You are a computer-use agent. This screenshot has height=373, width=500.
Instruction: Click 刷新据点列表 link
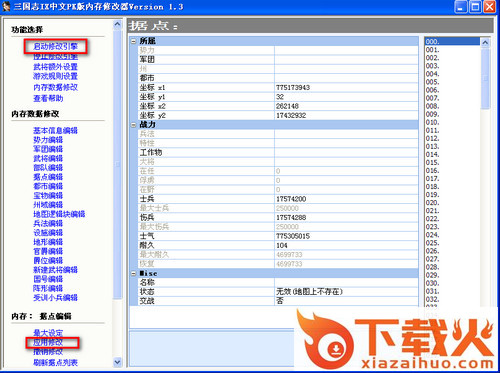55,362
